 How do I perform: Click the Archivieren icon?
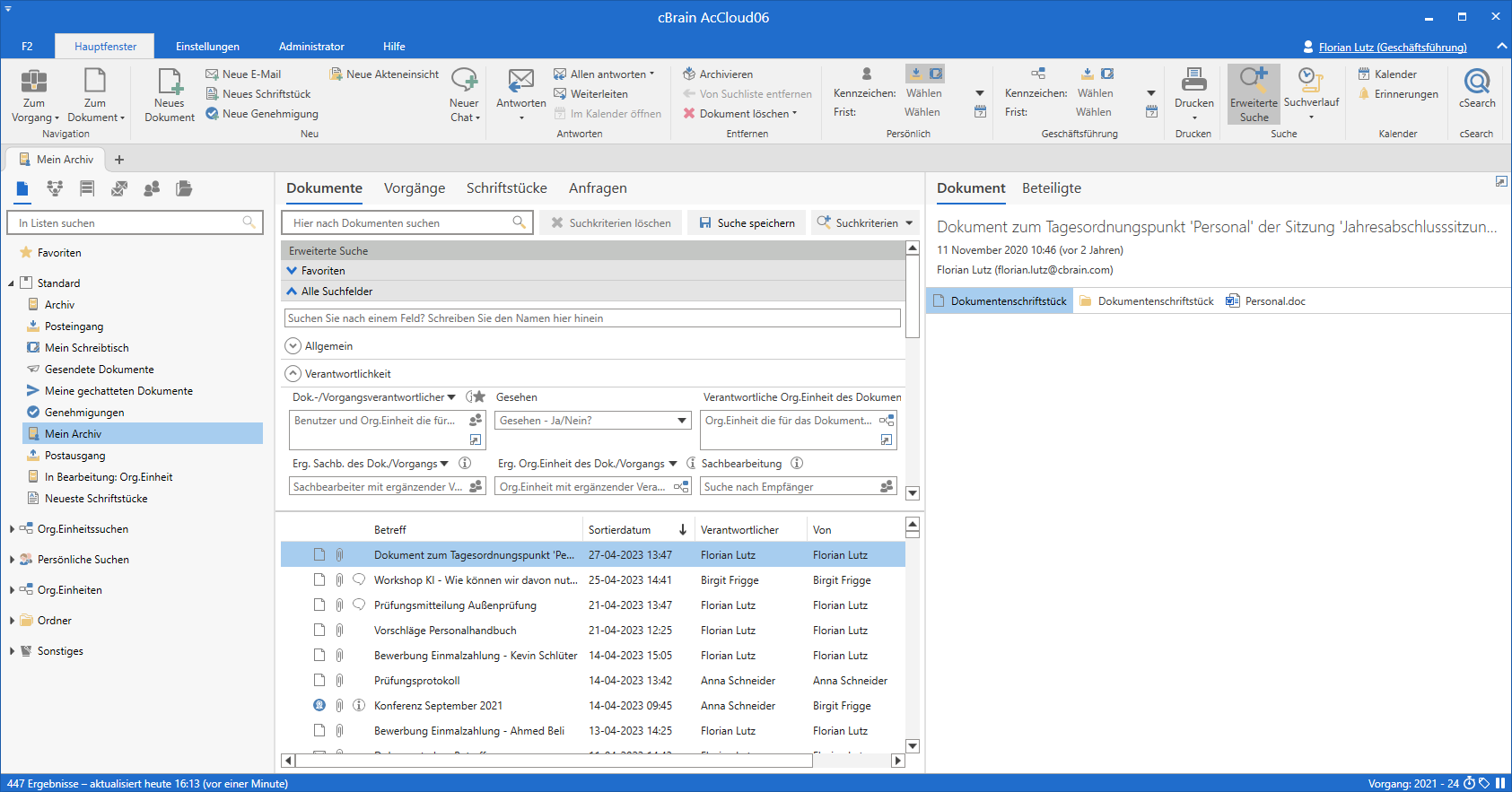[x=689, y=74]
